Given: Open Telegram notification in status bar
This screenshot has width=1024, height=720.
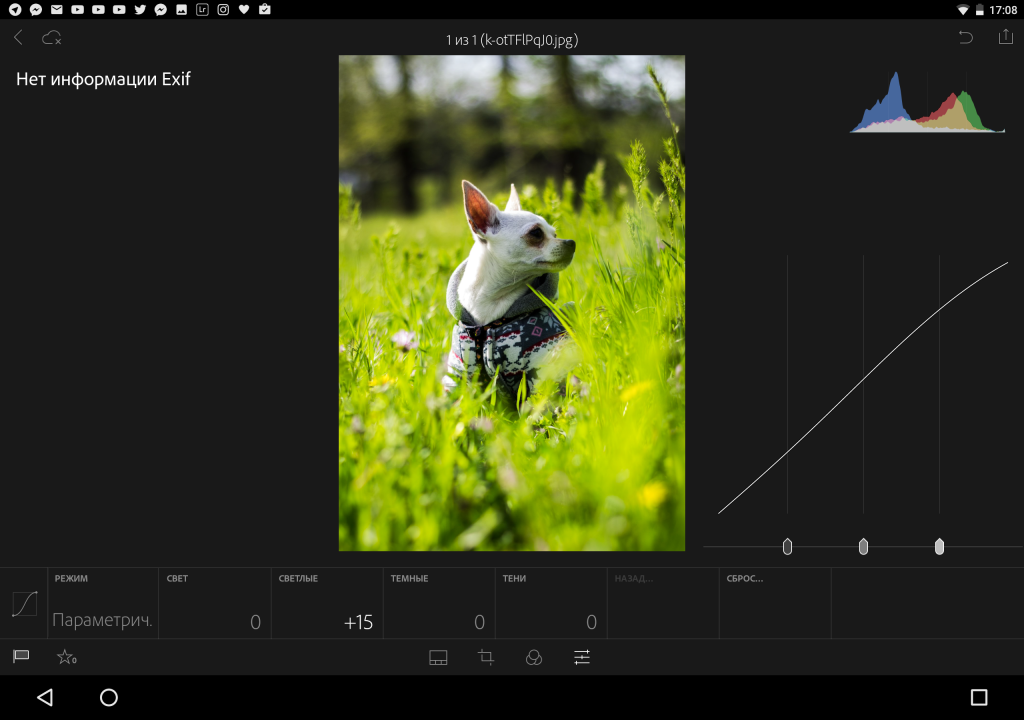Looking at the screenshot, I should click(15, 9).
